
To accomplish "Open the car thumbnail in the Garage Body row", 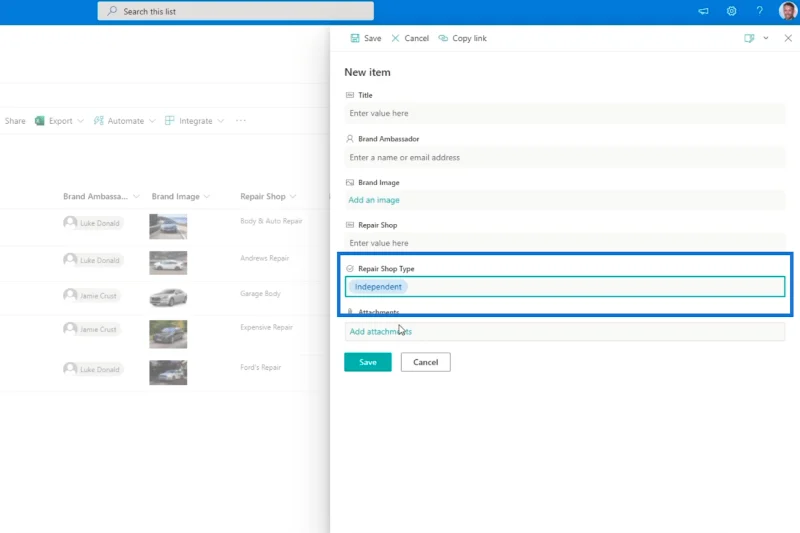I will pyautogui.click(x=168, y=297).
